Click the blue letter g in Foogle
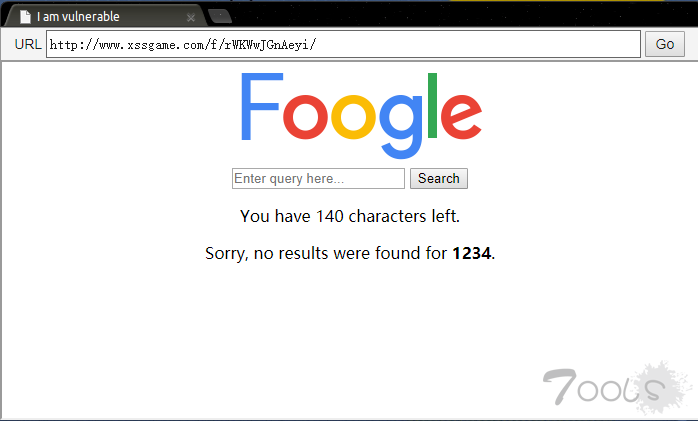Screen dimensions: 698x421 (401, 126)
